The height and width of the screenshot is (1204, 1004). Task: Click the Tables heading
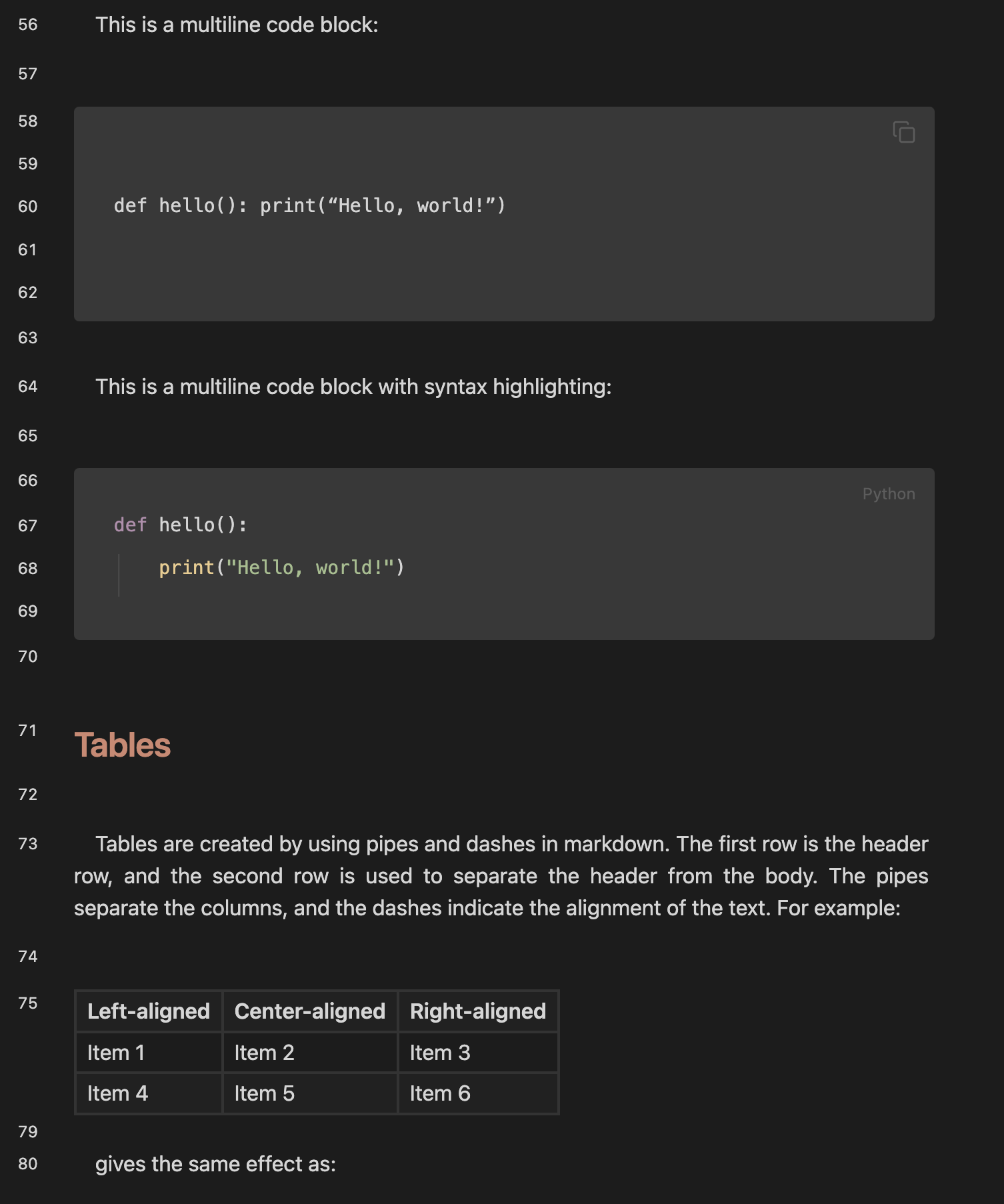pyautogui.click(x=123, y=745)
